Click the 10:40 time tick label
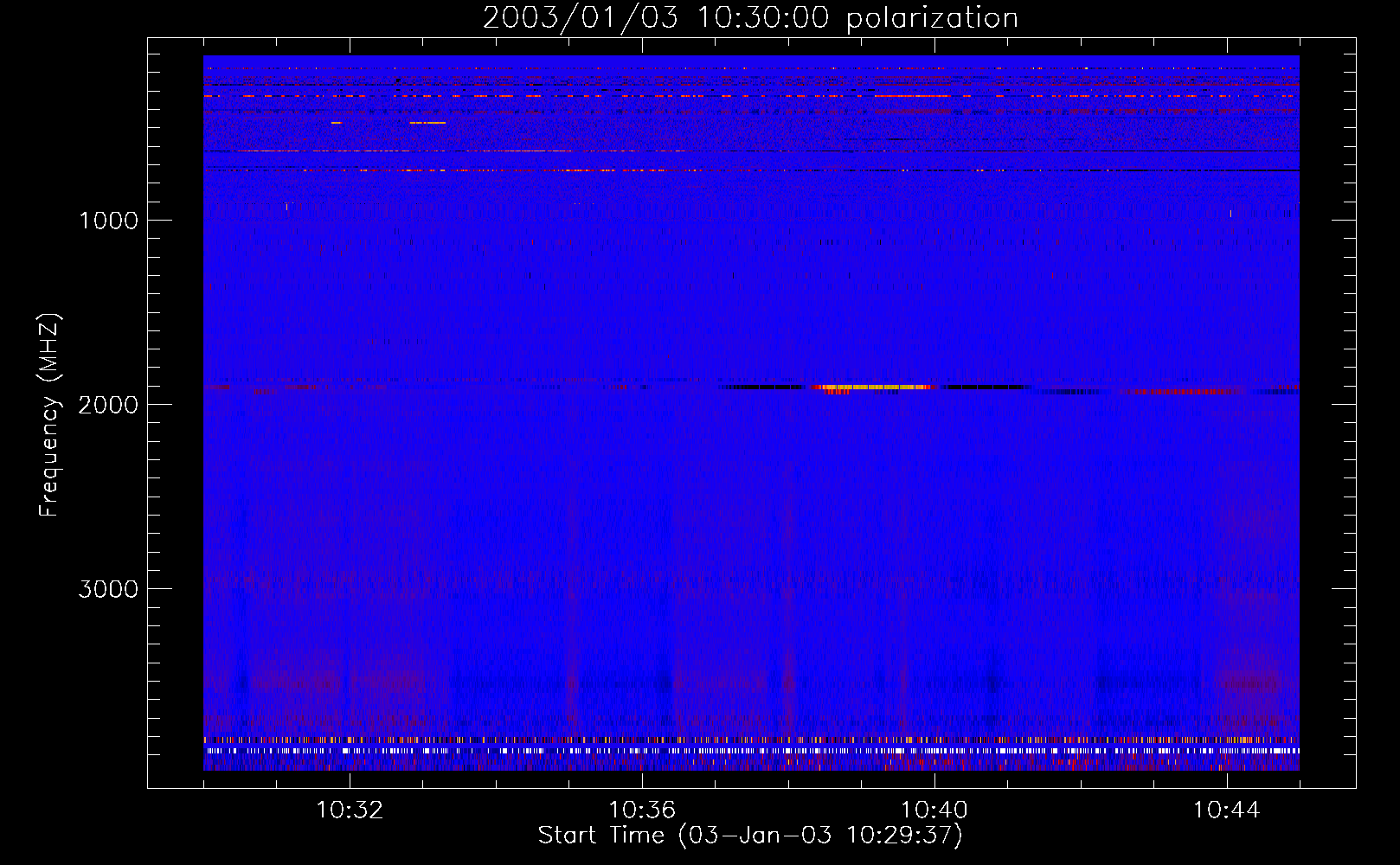 (x=934, y=811)
